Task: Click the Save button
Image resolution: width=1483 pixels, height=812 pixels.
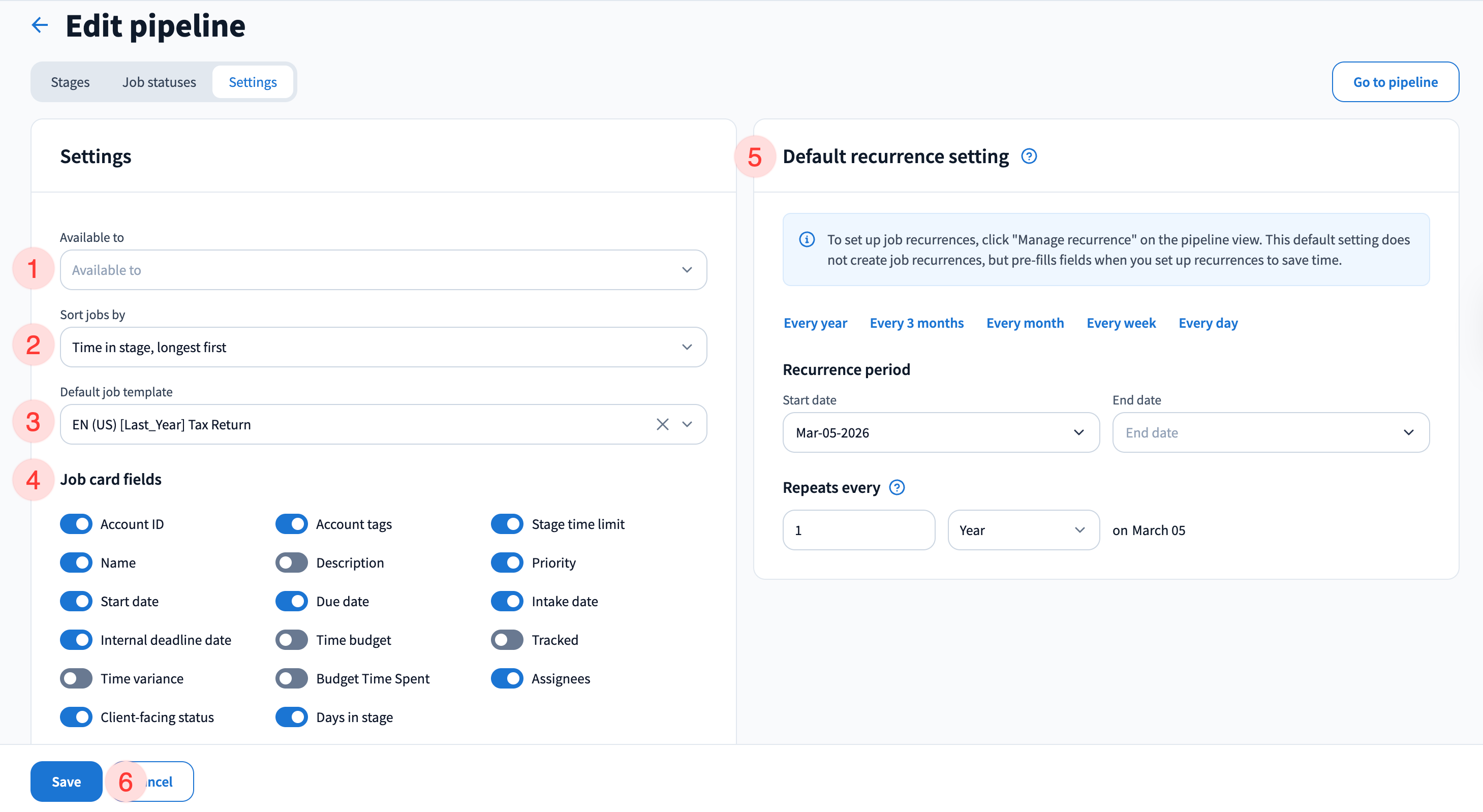Action: coord(66,781)
